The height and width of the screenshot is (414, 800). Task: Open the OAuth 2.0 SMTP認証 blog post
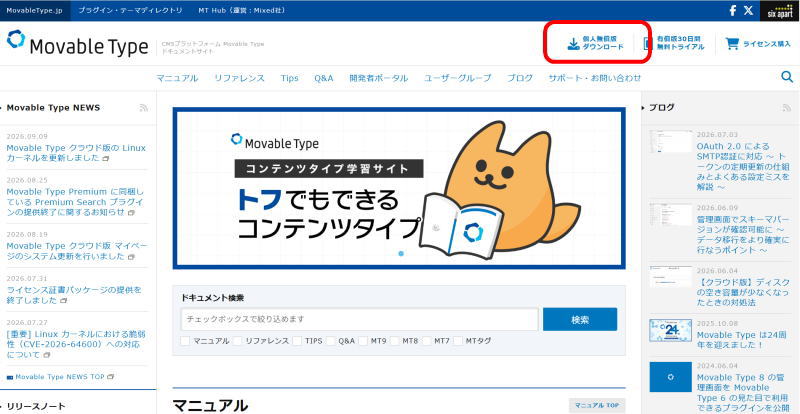[x=743, y=166]
